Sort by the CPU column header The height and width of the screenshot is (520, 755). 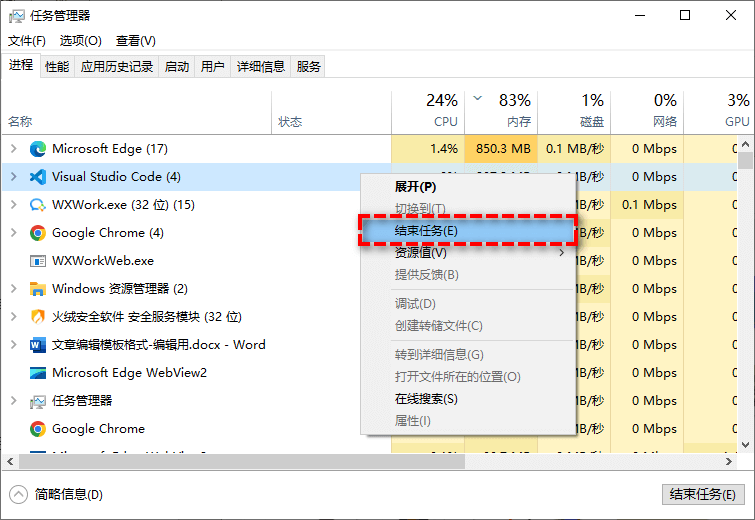click(x=428, y=112)
